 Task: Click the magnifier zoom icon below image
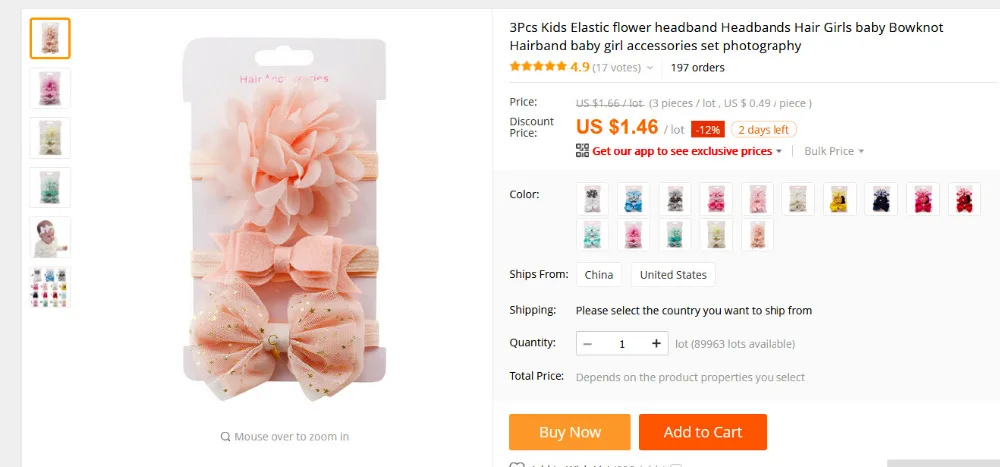point(226,436)
